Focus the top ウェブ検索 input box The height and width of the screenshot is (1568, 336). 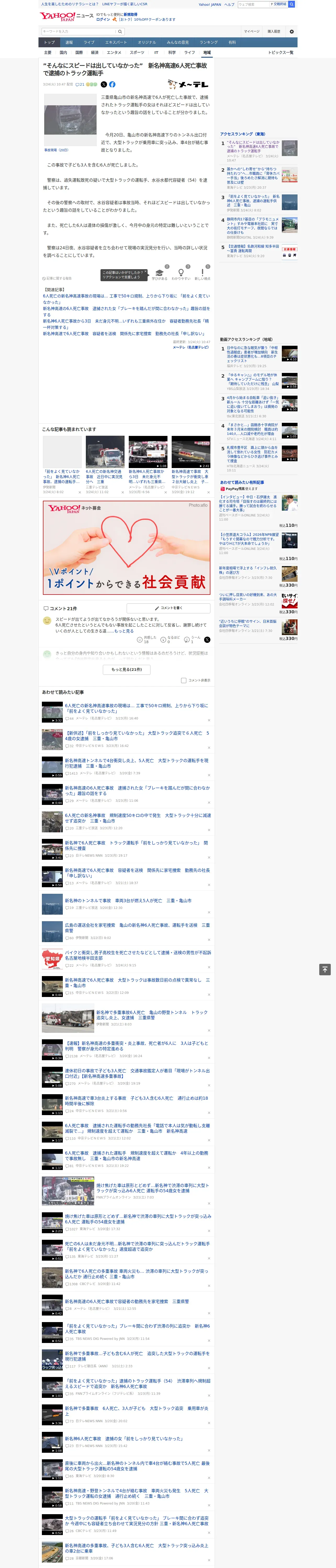254,4
